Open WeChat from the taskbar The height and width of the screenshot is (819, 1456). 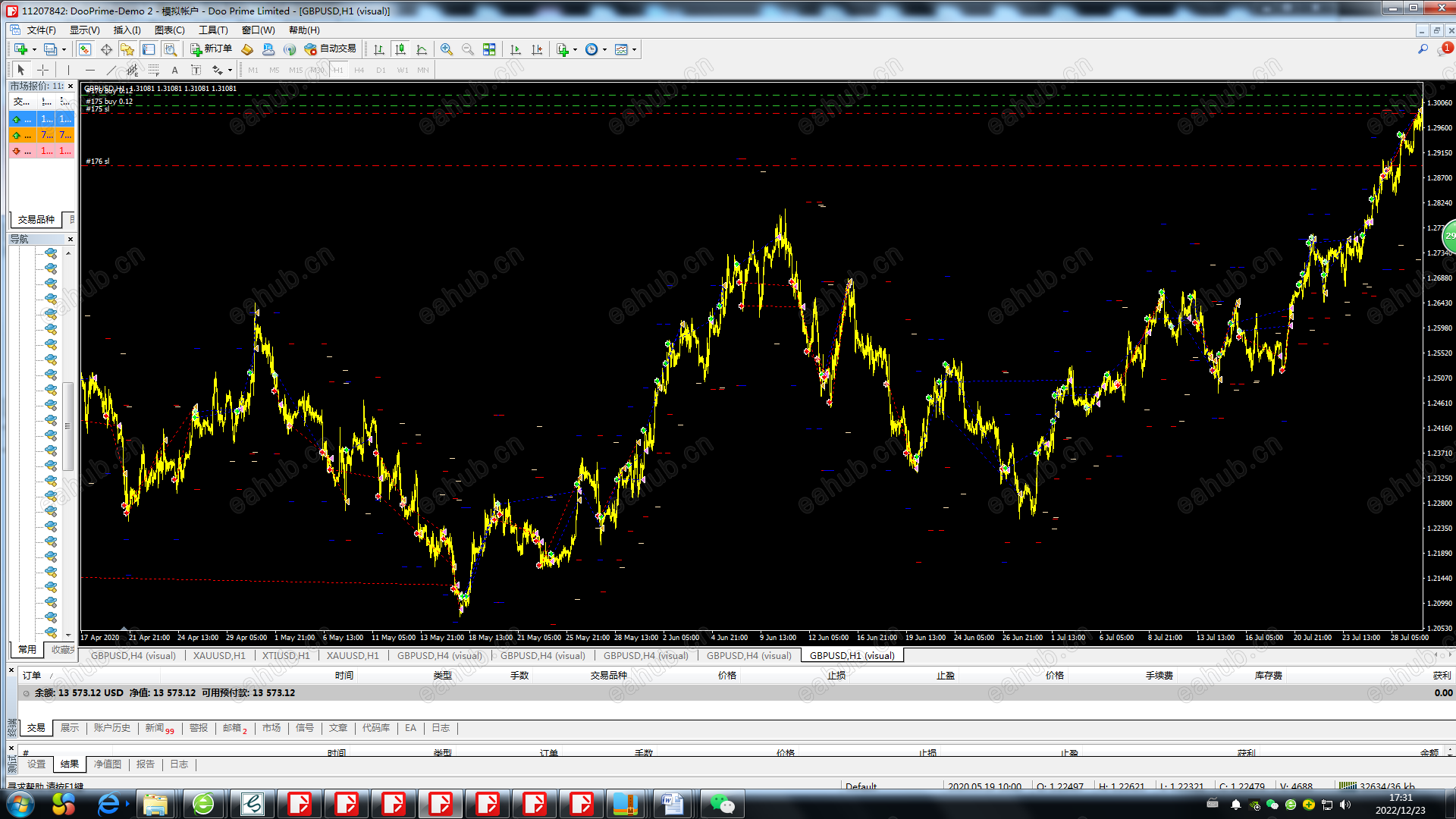(721, 804)
